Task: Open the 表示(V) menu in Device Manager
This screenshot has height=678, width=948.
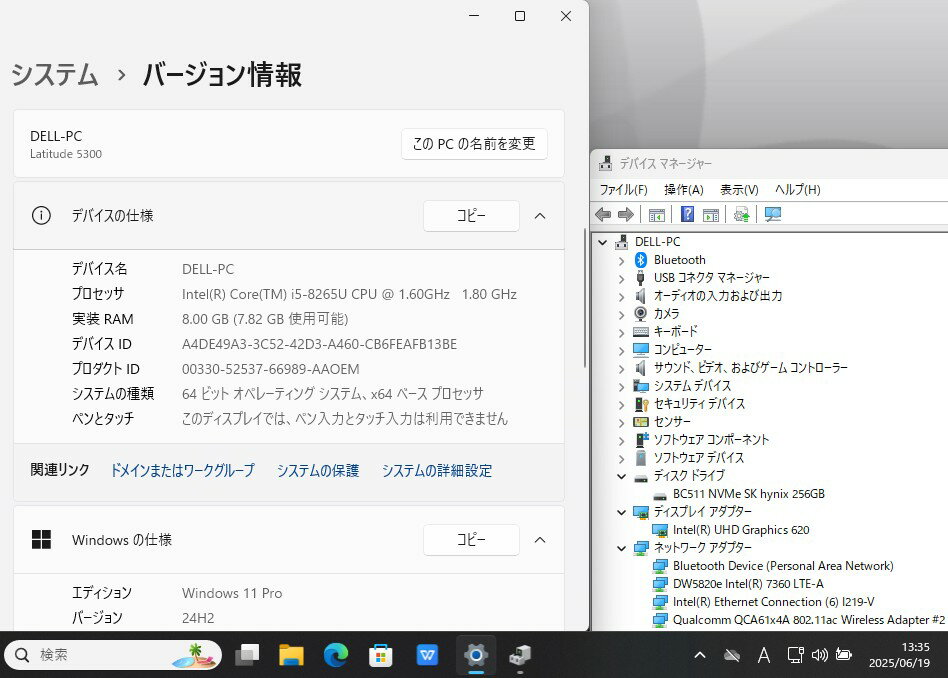Action: coord(739,189)
